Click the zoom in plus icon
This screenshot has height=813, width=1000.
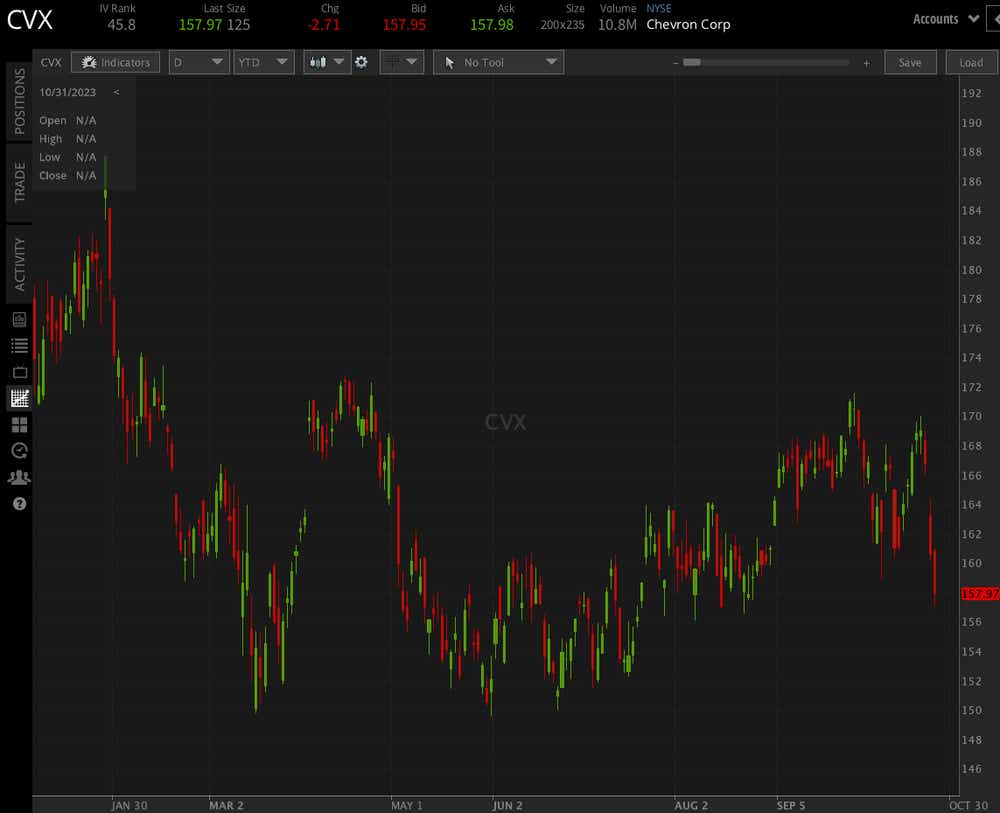[x=866, y=62]
